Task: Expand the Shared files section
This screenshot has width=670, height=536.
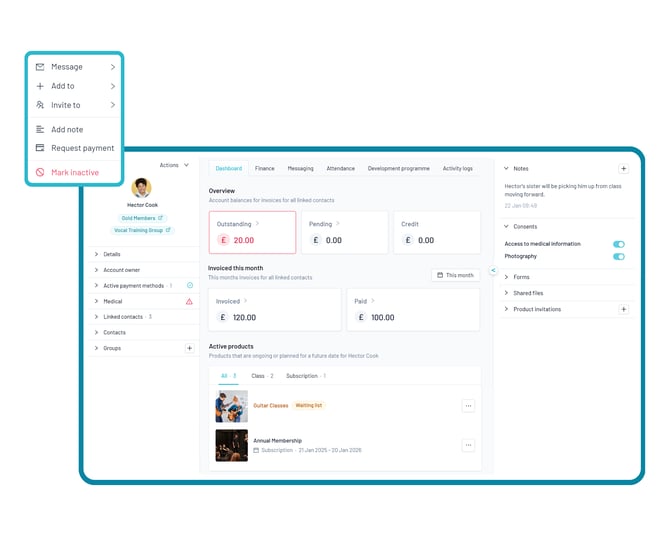Action: 529,293
